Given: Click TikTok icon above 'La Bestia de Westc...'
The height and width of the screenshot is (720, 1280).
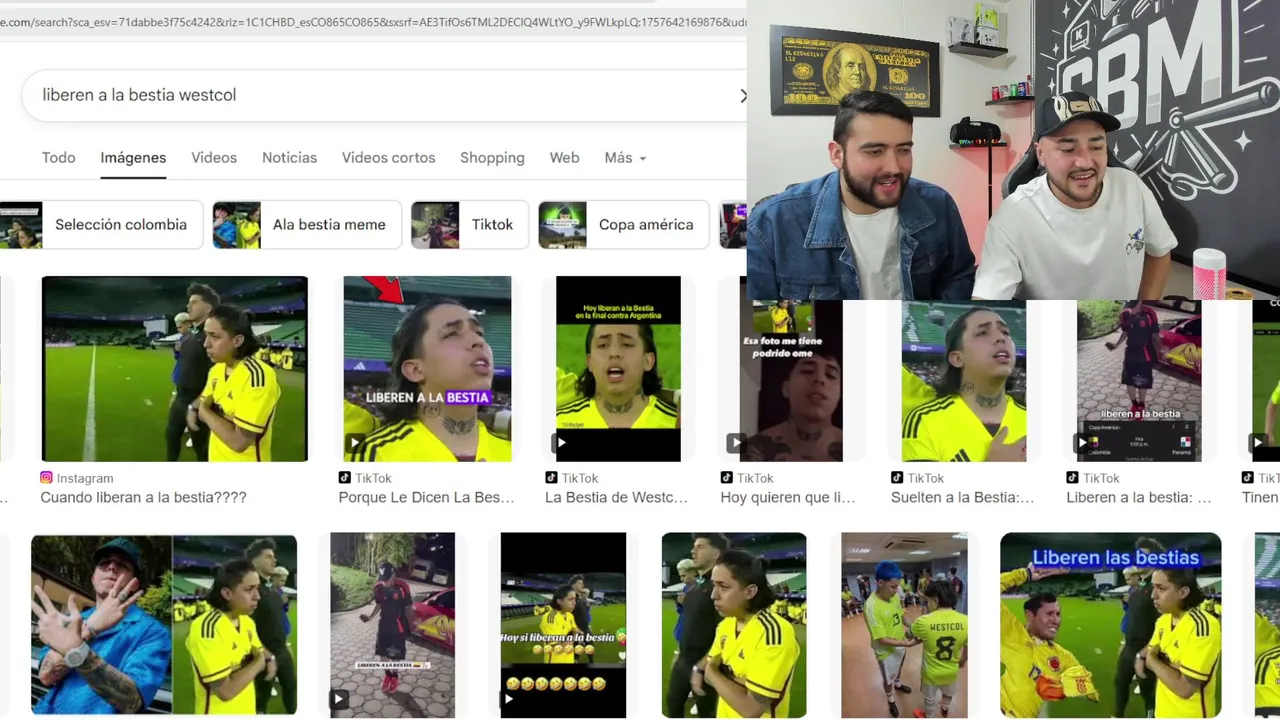Looking at the screenshot, I should pyautogui.click(x=551, y=478).
